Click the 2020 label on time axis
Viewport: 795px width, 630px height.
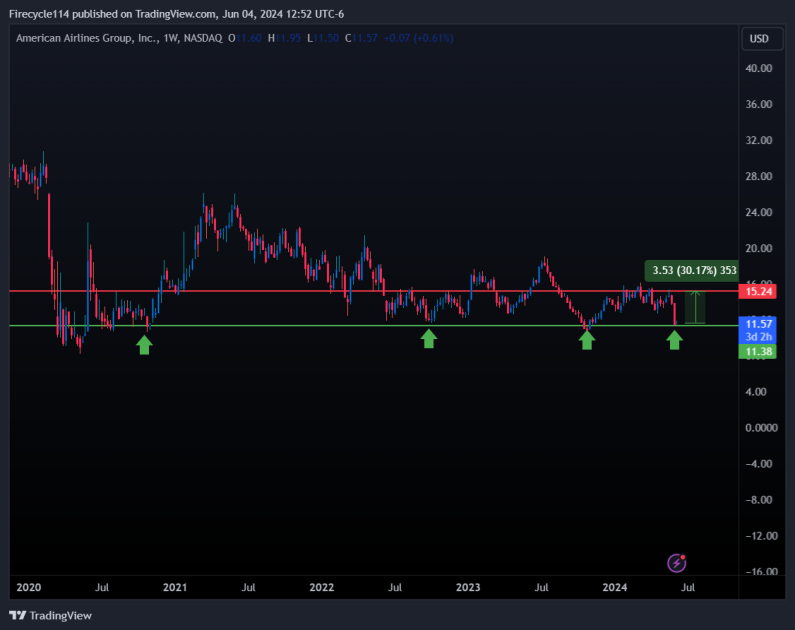pos(28,587)
